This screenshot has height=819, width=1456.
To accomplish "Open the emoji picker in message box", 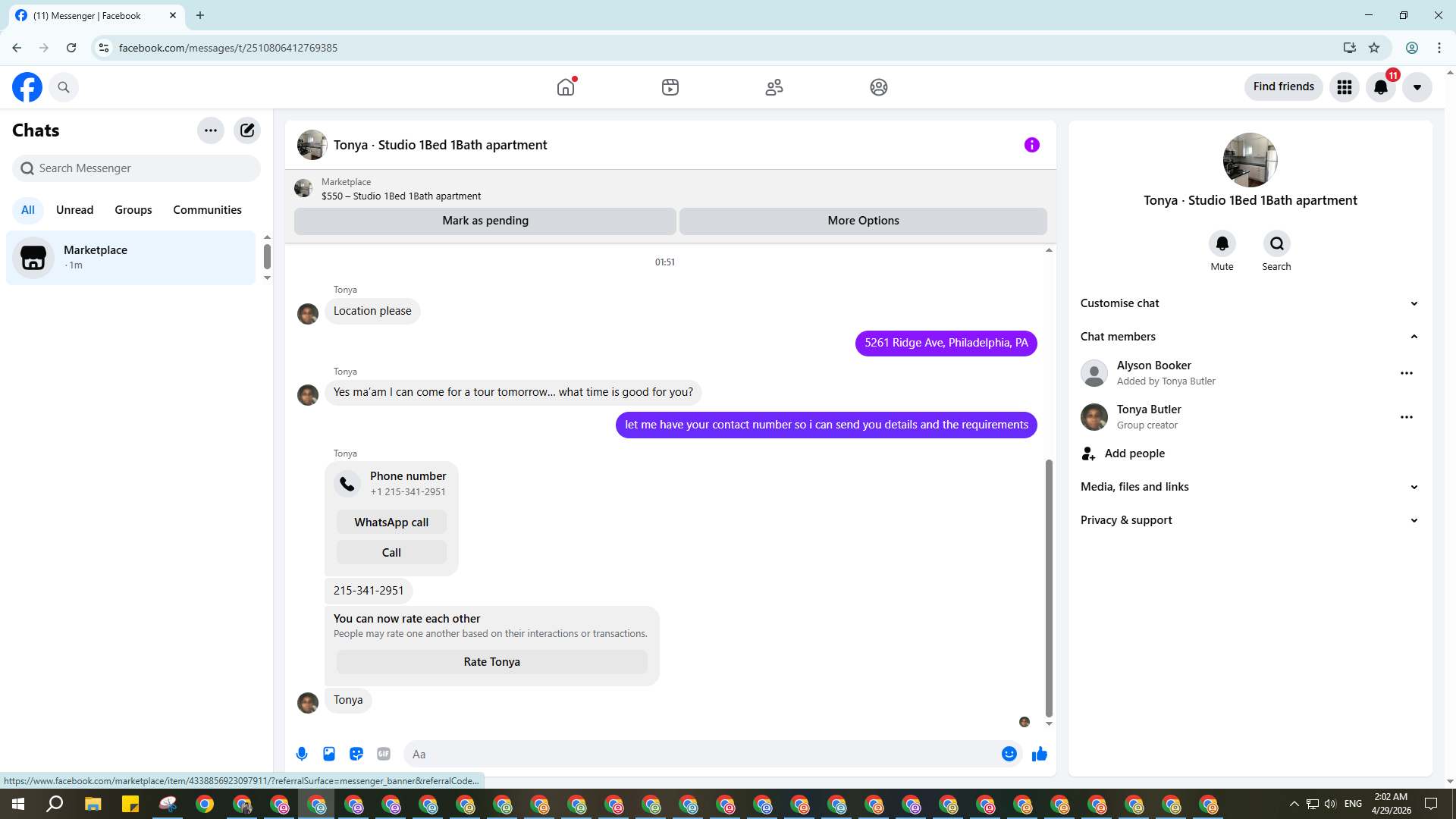I will (1009, 754).
